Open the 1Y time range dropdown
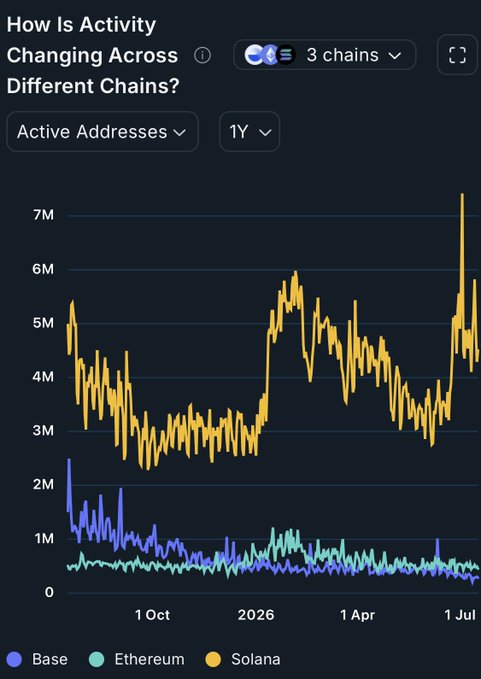This screenshot has width=481, height=679. pyautogui.click(x=249, y=132)
